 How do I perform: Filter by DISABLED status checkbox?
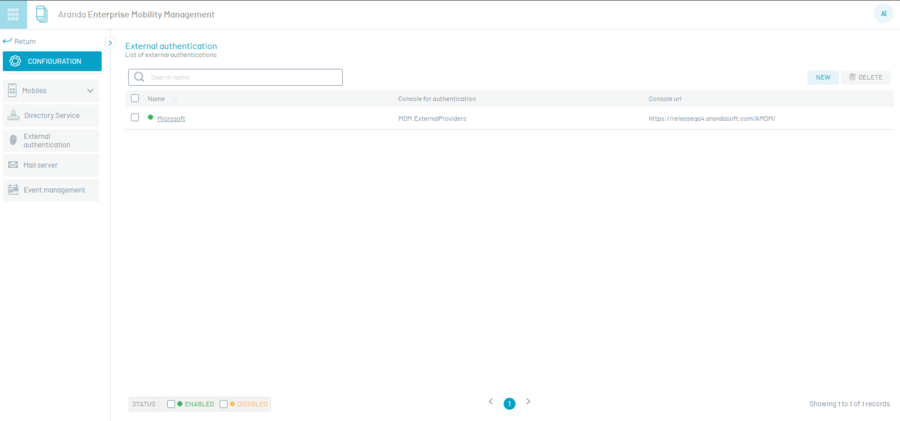pyautogui.click(x=223, y=404)
